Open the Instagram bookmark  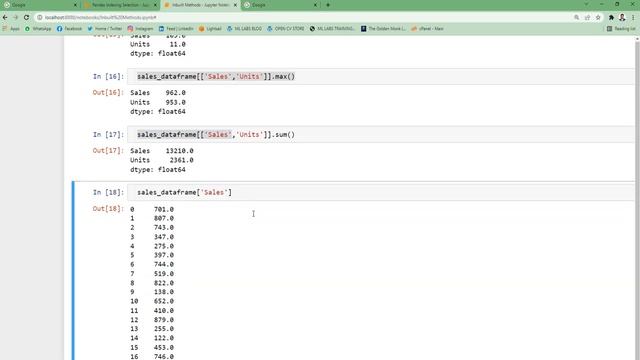[x=140, y=29]
